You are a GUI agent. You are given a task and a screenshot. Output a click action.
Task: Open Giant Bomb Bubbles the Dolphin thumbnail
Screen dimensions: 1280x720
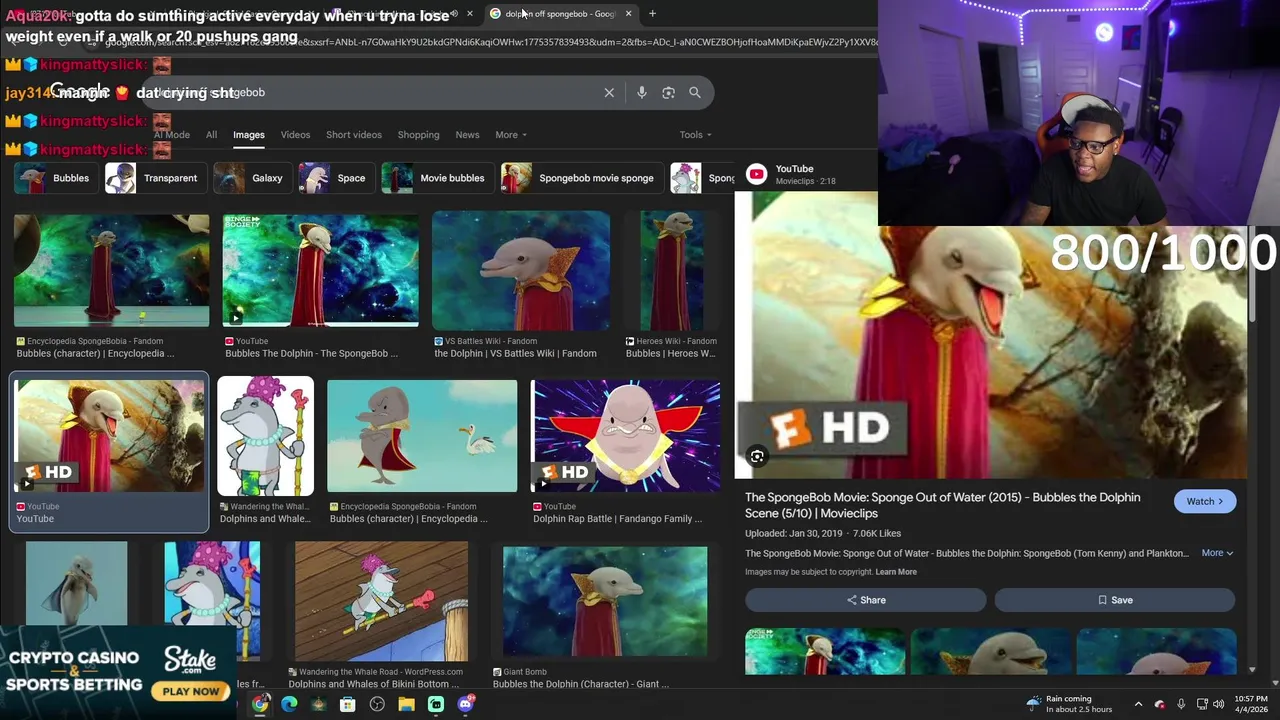pos(605,601)
